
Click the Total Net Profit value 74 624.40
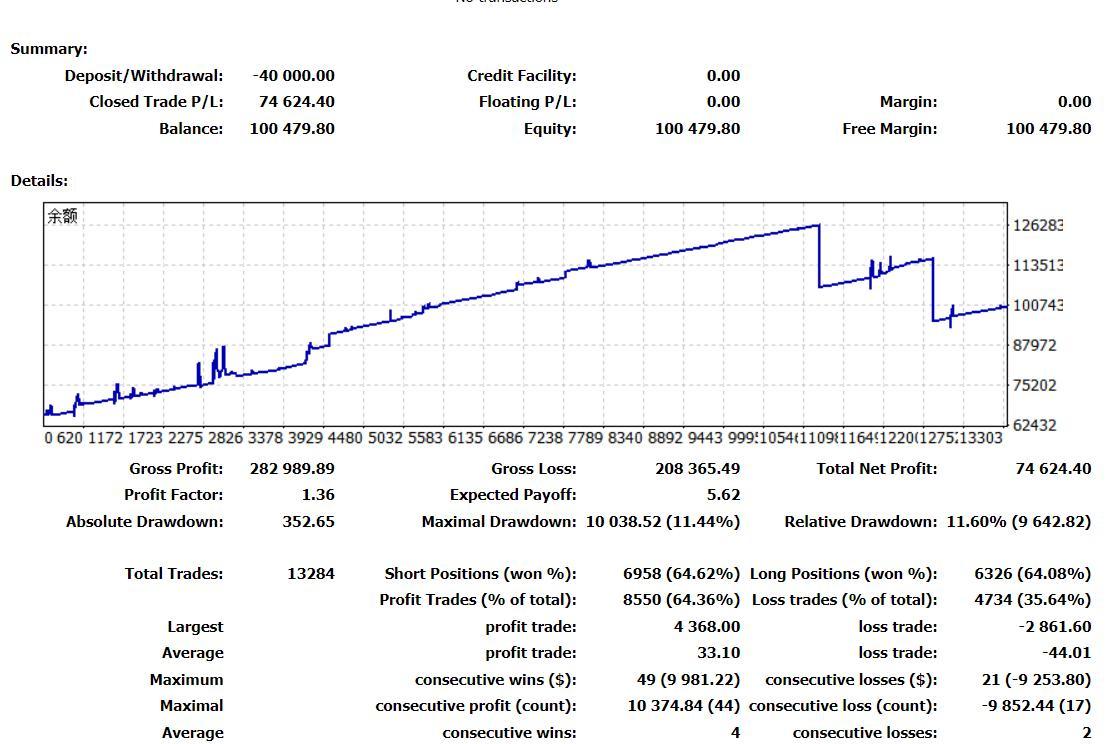point(1053,469)
